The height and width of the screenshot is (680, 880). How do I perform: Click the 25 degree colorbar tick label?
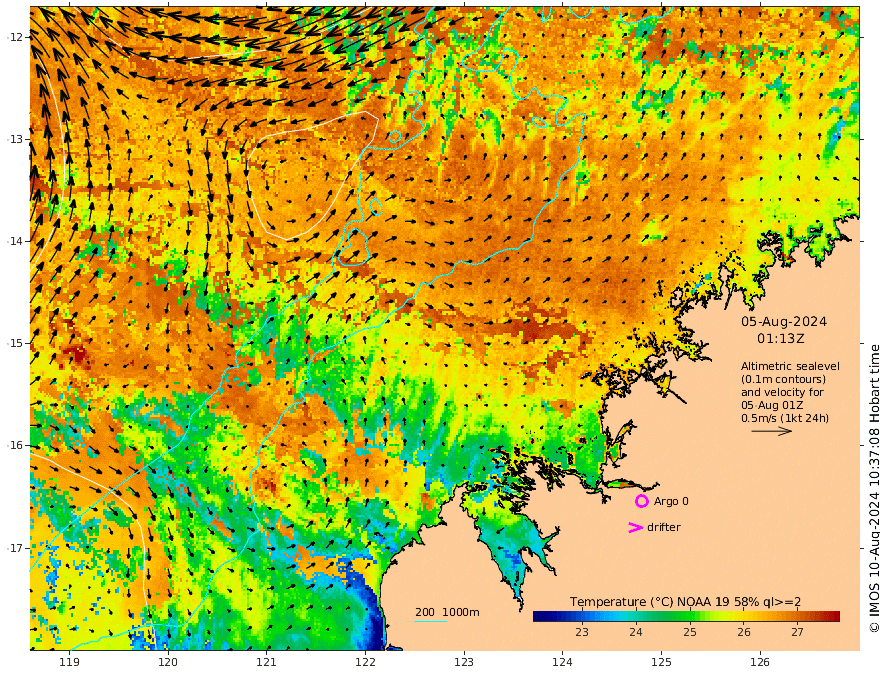tap(690, 632)
